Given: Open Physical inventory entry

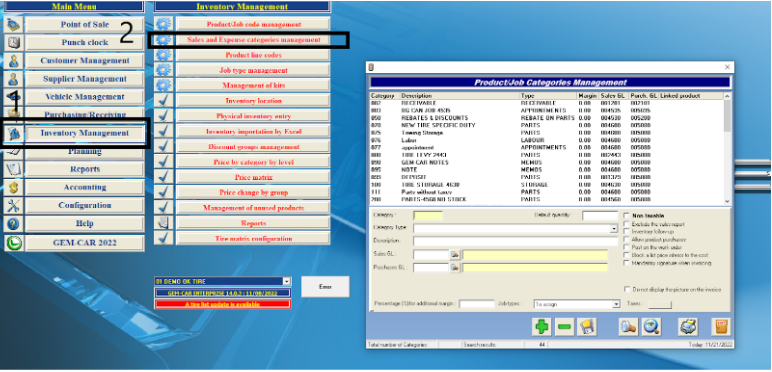Looking at the screenshot, I should (254, 116).
